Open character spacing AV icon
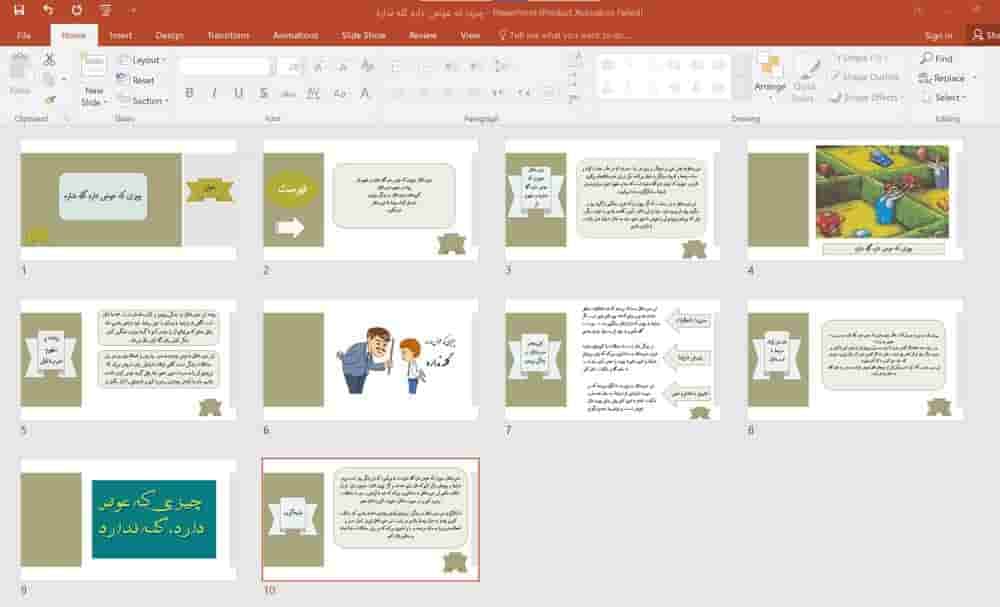The height and width of the screenshot is (607, 1000). click(313, 94)
